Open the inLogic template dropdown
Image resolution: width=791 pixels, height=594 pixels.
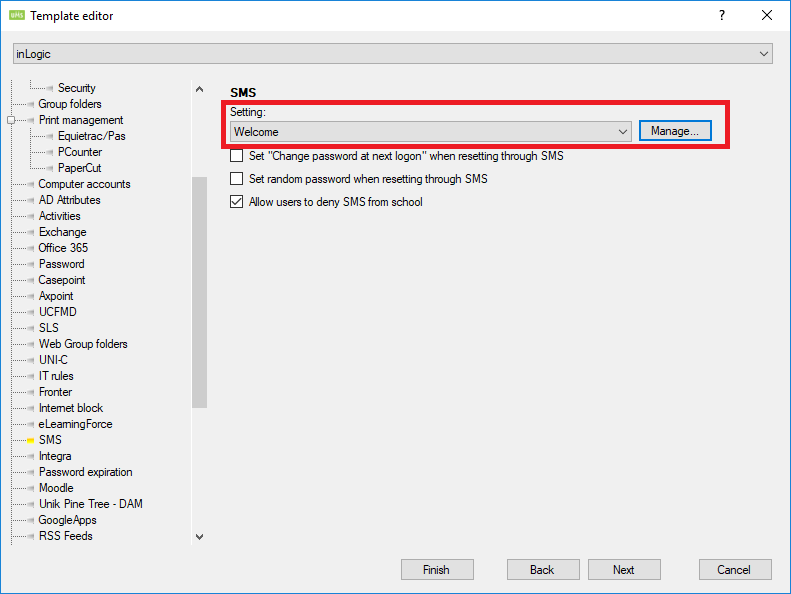764,54
